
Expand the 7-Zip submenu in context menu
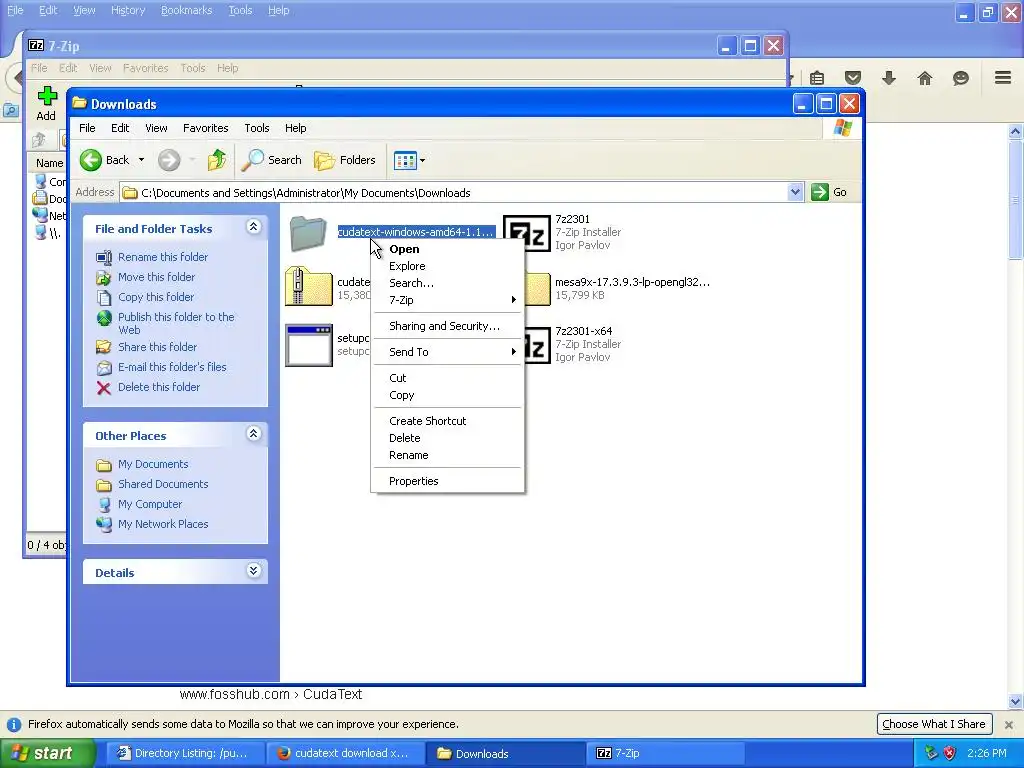pyautogui.click(x=447, y=300)
